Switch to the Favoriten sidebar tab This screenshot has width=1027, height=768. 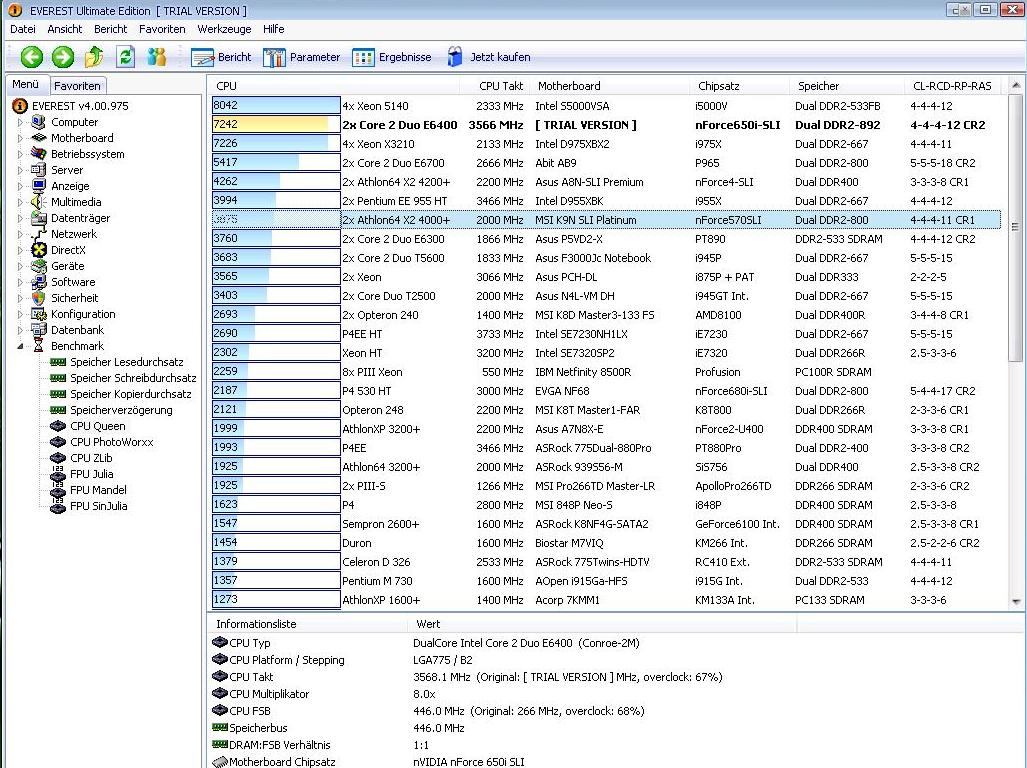[x=77, y=86]
